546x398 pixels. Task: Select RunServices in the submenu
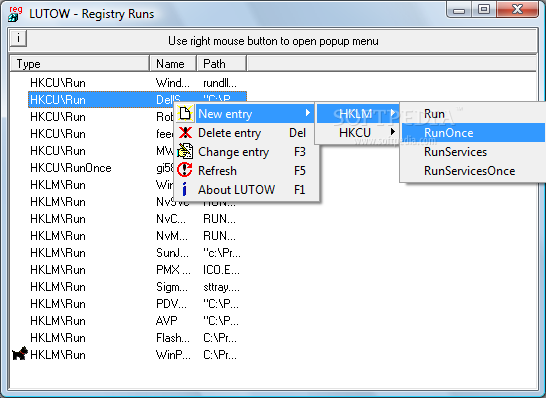click(473, 152)
